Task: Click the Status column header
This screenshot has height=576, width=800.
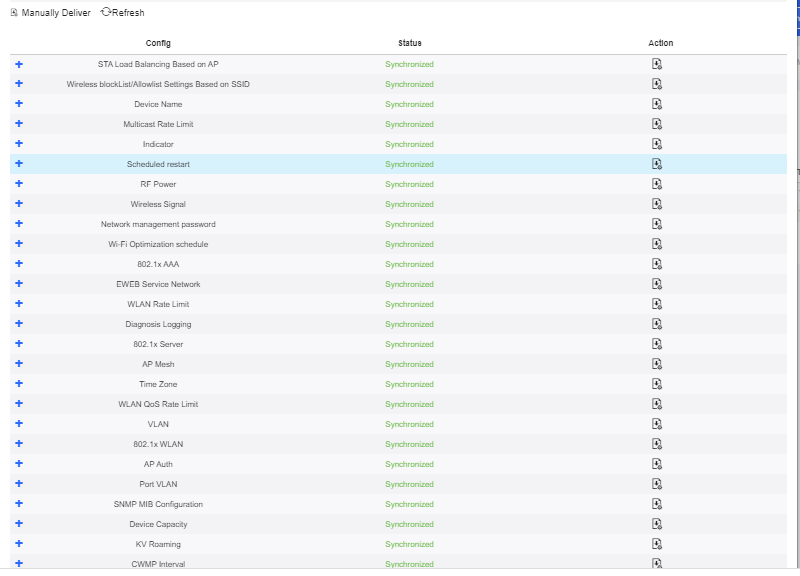Action: pos(410,43)
